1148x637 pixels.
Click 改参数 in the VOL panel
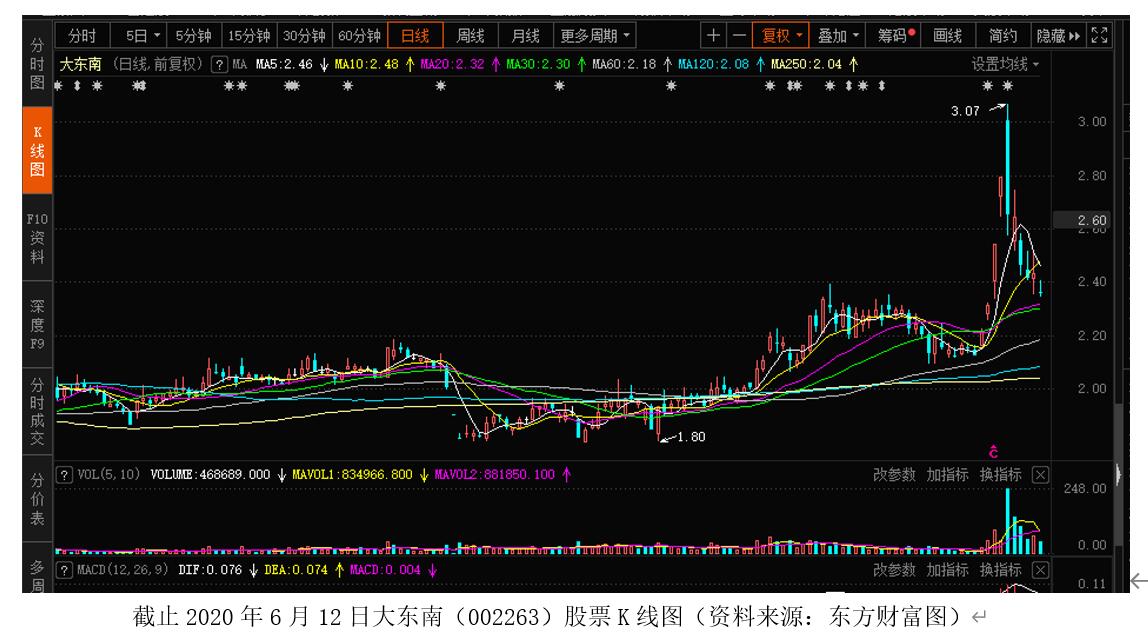[x=894, y=475]
